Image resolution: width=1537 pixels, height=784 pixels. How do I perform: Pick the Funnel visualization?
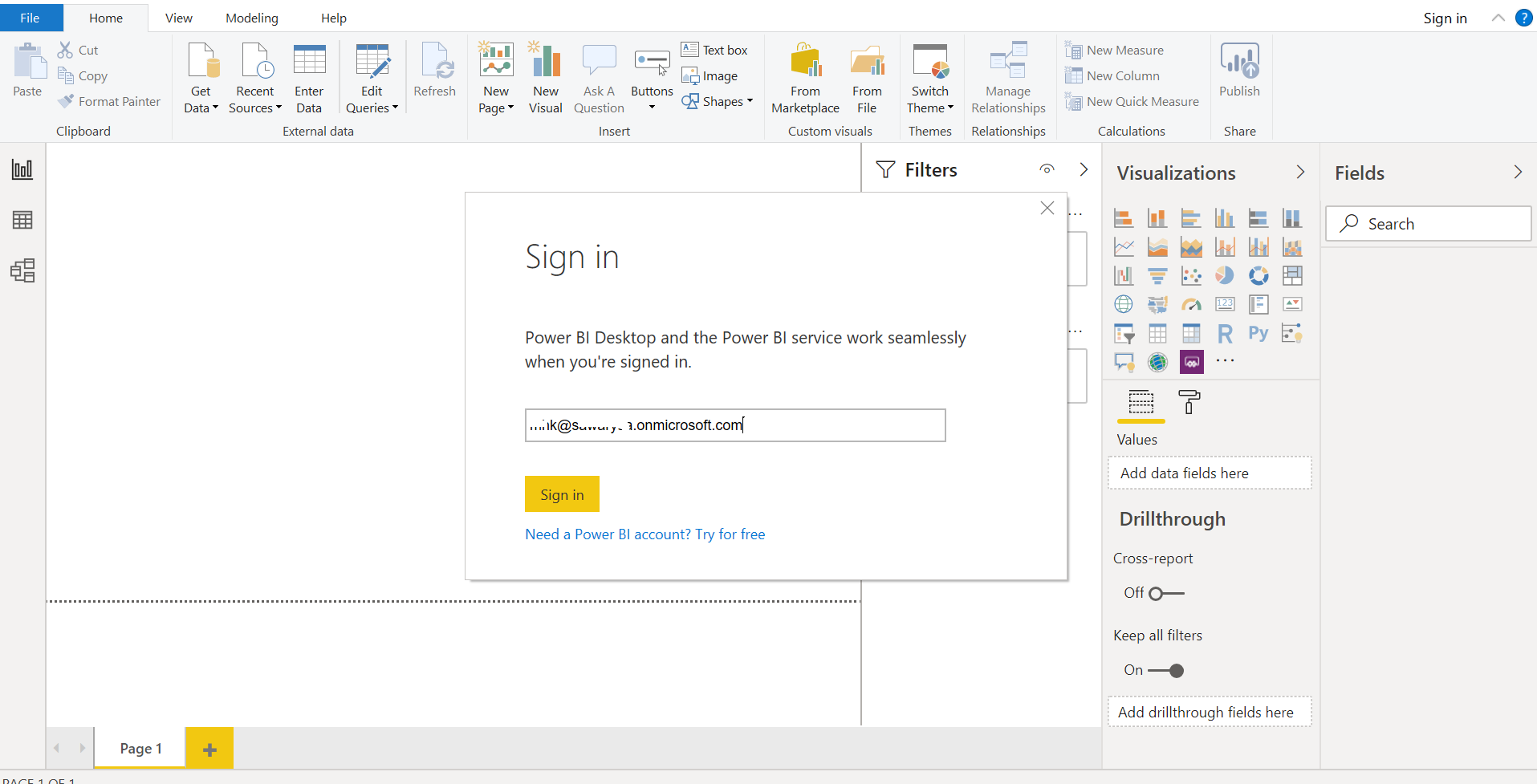(1157, 275)
